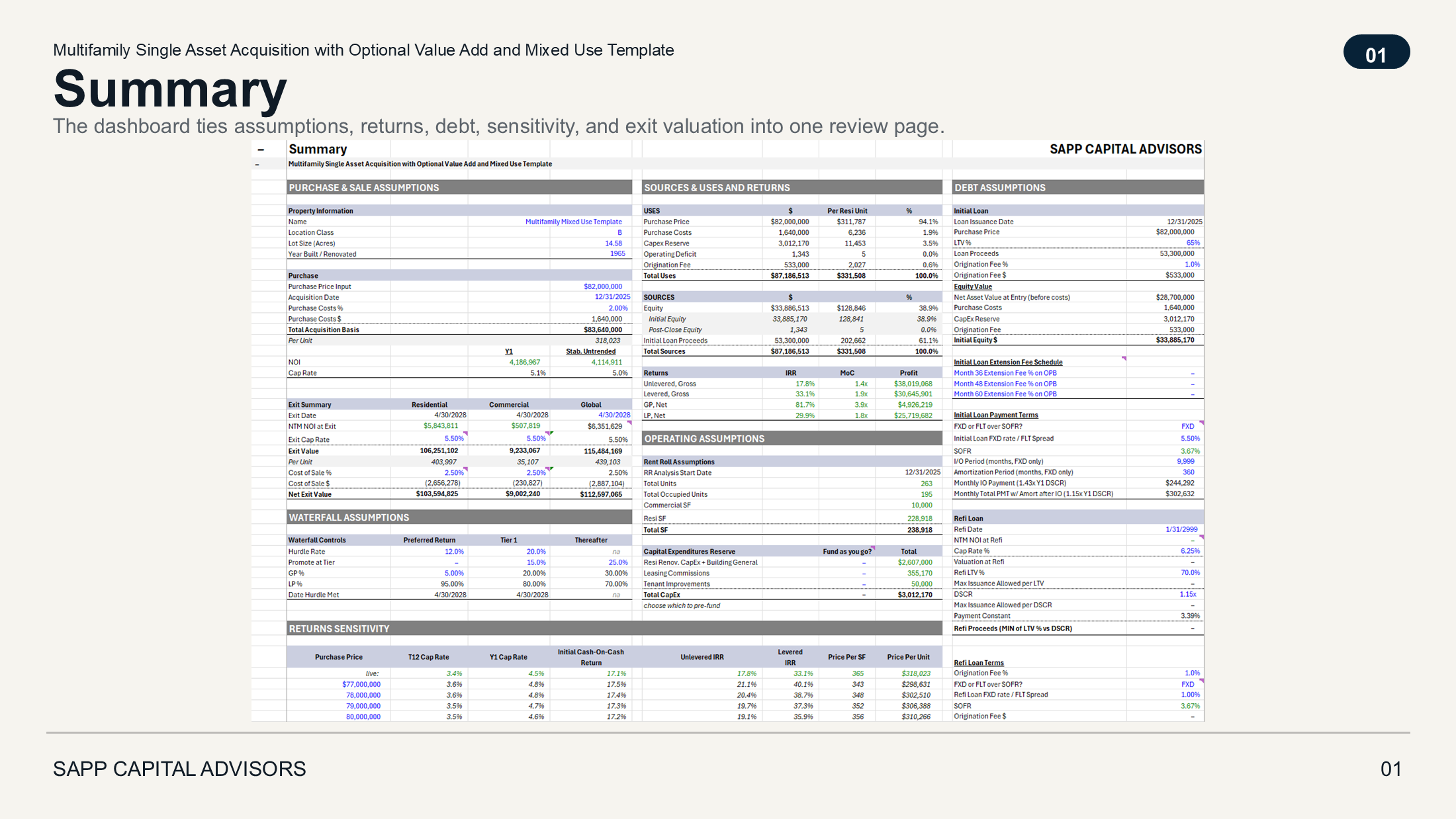Select the Total Acquisition Basis value $83,640,000
The height and width of the screenshot is (819, 1456).
tap(603, 329)
